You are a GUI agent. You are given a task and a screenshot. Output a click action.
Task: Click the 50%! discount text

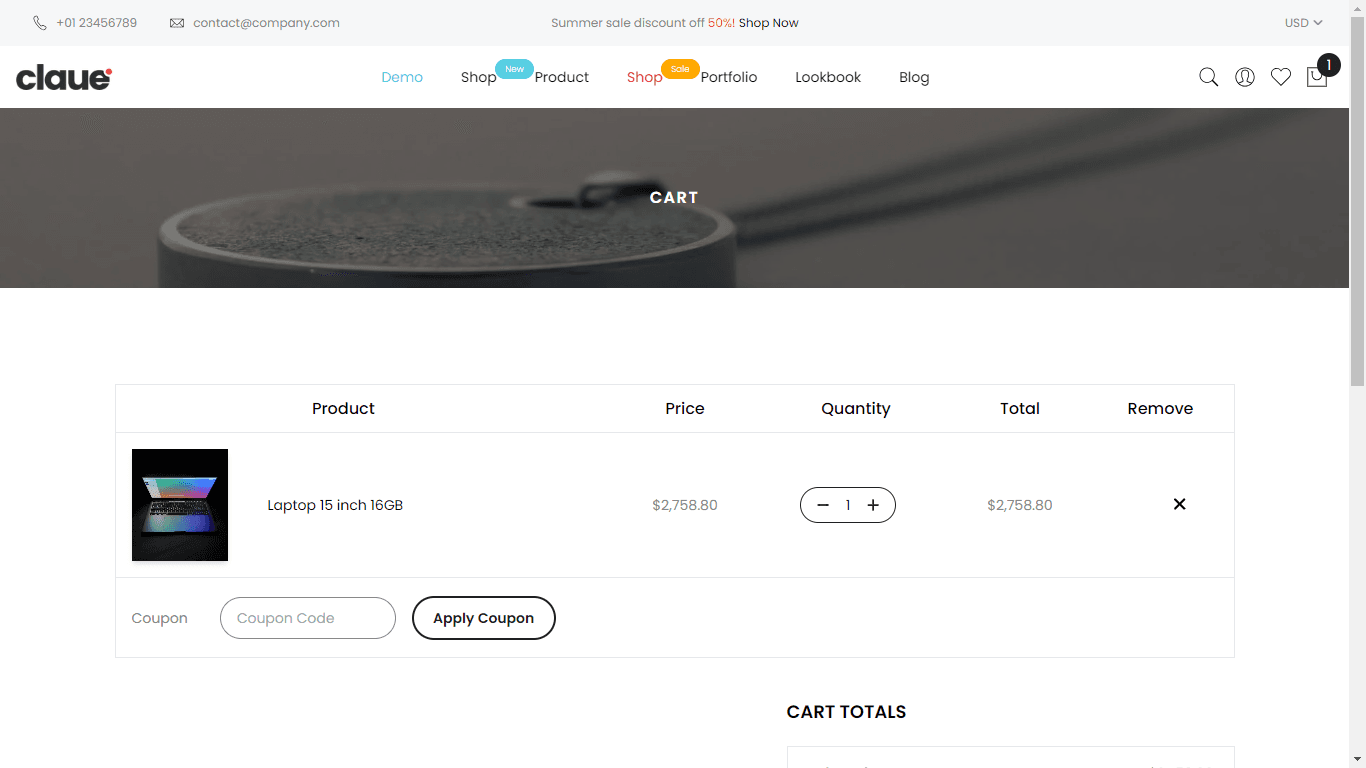pos(722,23)
